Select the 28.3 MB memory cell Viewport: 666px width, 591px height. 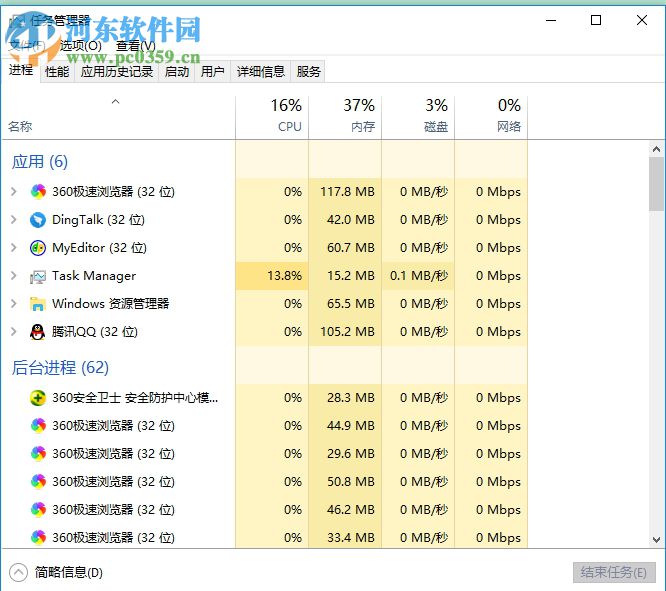[x=345, y=398]
